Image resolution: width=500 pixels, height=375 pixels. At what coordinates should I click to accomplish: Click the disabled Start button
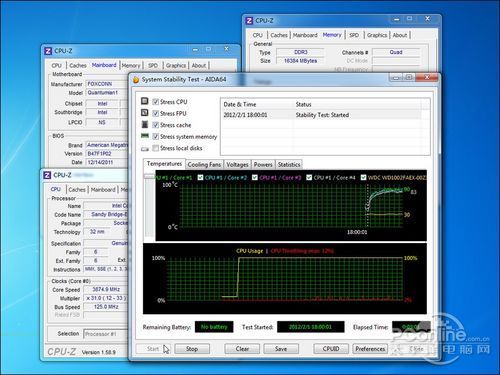153,349
